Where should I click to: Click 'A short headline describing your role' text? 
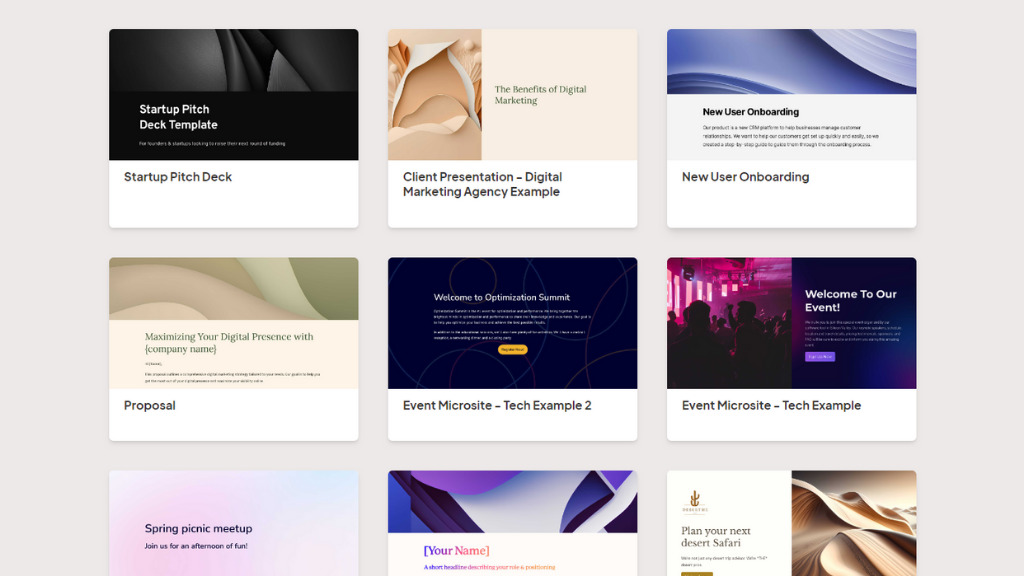489,567
